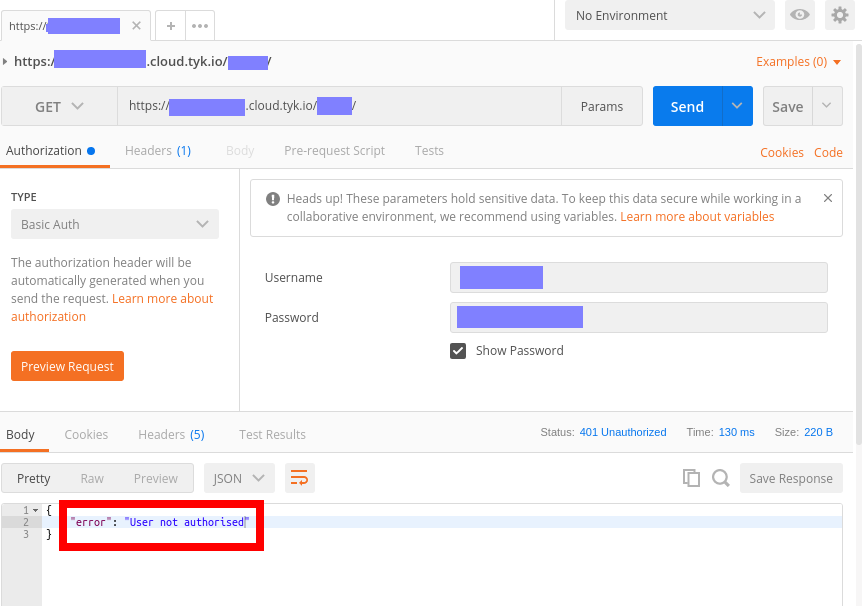Screen dimensions: 862x606
Task: Dismiss the sensitive data warning banner
Action: pyautogui.click(x=828, y=198)
